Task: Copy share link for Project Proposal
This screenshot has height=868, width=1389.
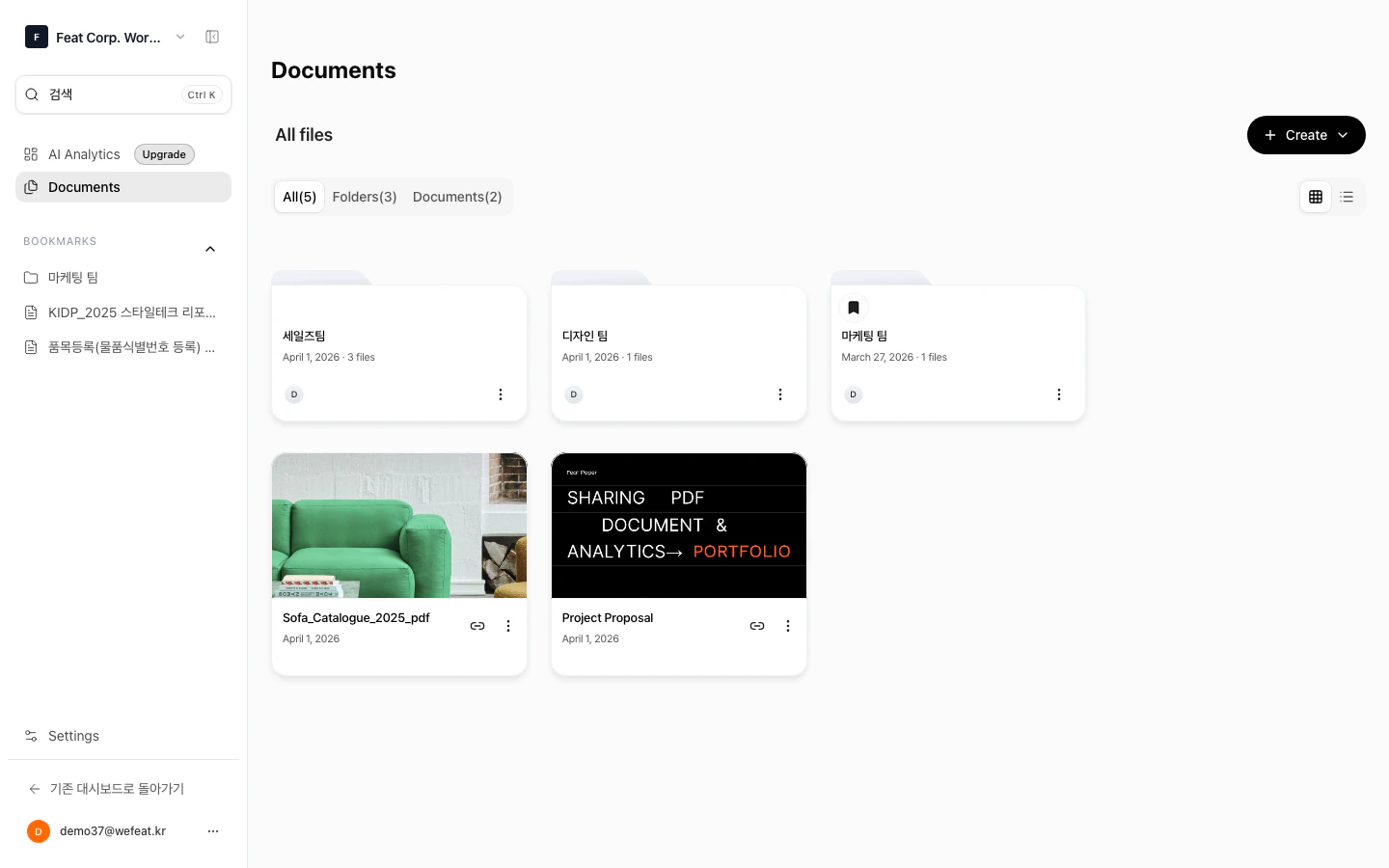Action: point(757,626)
